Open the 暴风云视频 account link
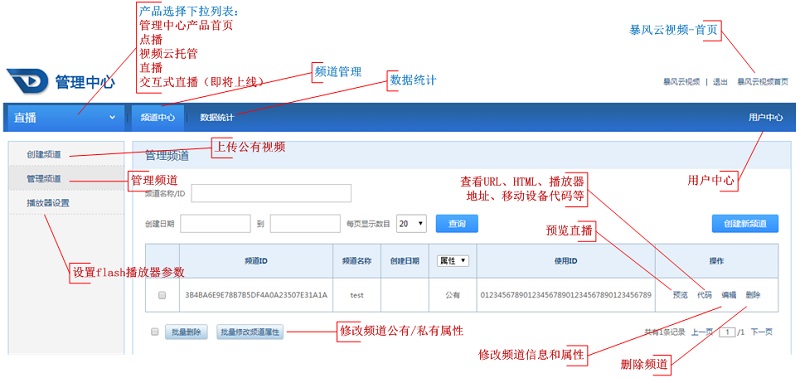Image resolution: width=800 pixels, height=378 pixels. pyautogui.click(x=681, y=82)
